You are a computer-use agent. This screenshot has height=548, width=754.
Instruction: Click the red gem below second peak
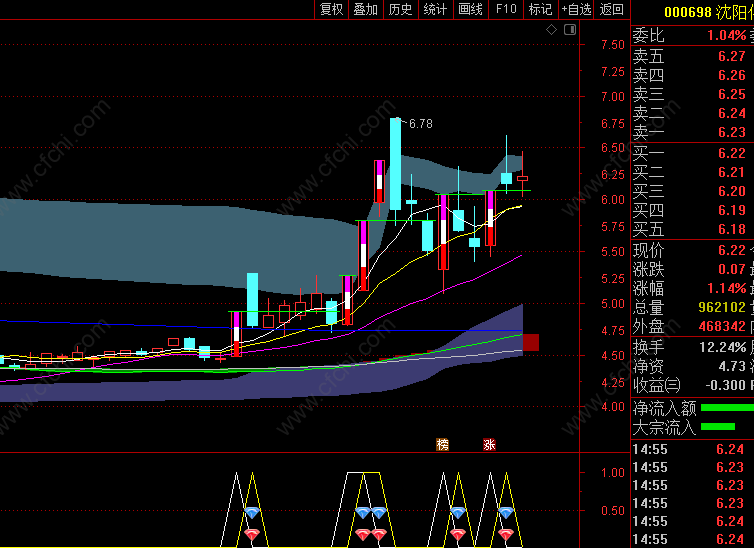(x=363, y=534)
